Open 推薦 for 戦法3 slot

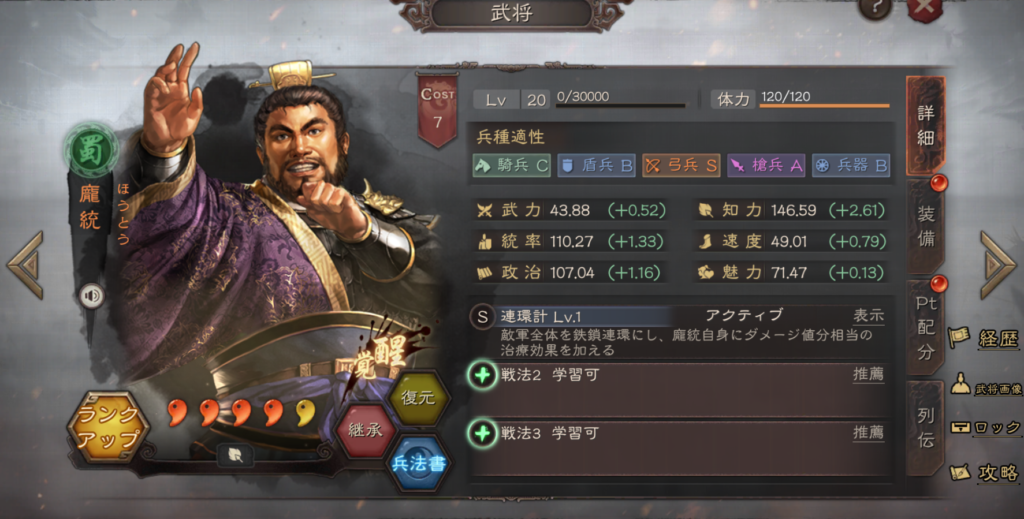868,432
